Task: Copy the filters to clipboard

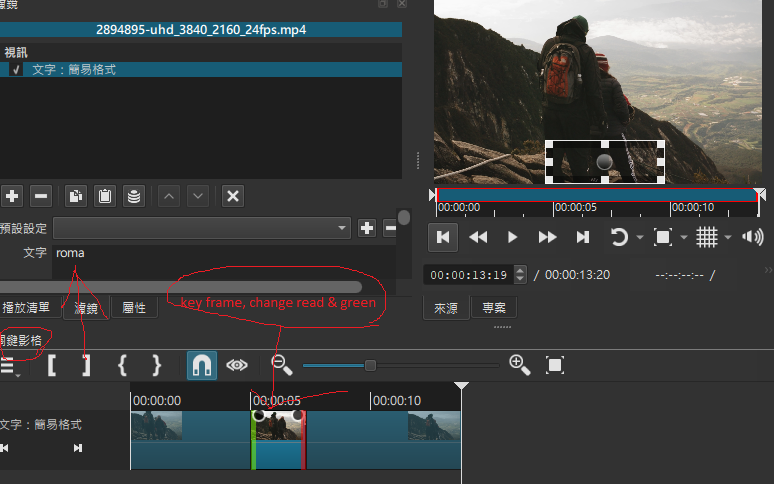Action: 76,196
